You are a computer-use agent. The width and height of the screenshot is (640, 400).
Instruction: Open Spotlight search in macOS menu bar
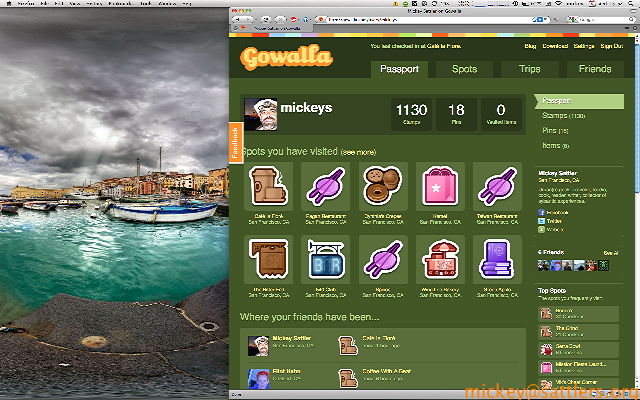[632, 3]
